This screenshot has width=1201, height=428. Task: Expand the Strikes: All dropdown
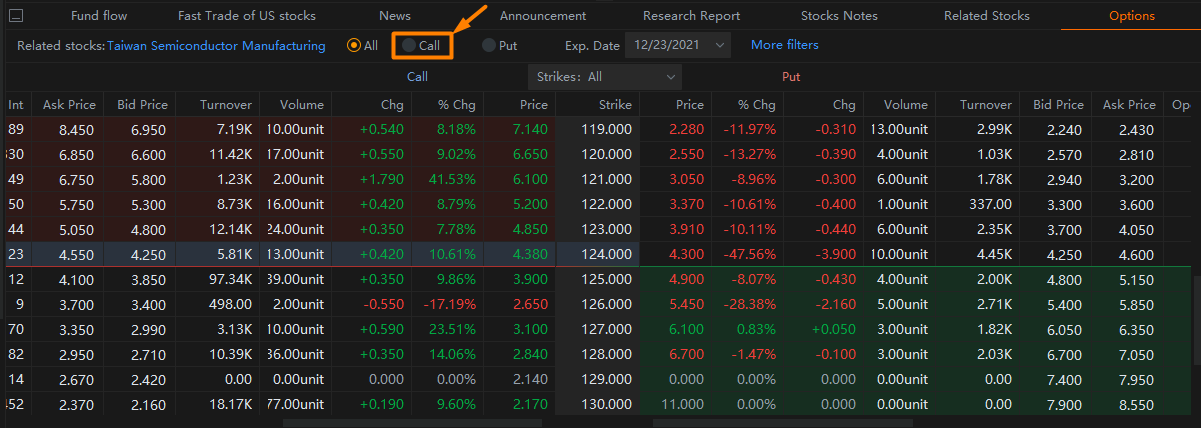tap(605, 76)
